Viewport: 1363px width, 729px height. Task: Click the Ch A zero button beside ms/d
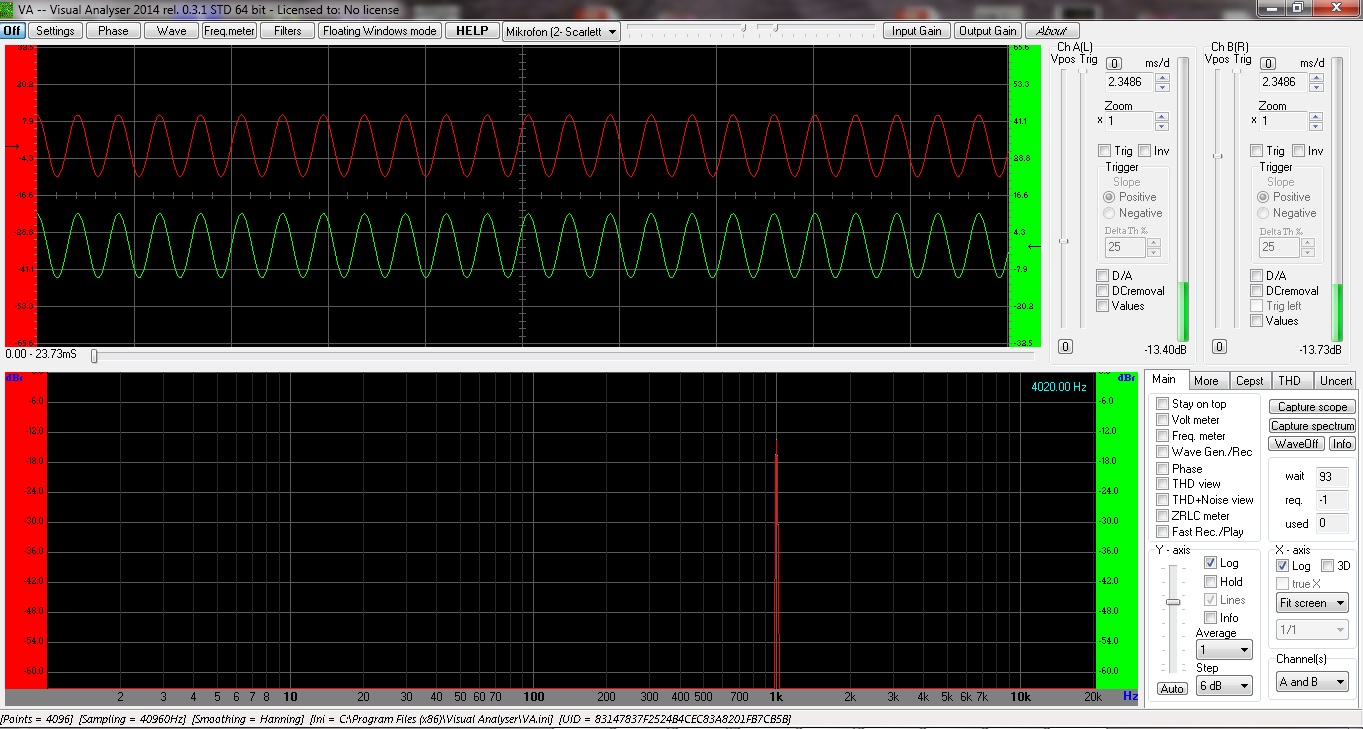(1114, 63)
